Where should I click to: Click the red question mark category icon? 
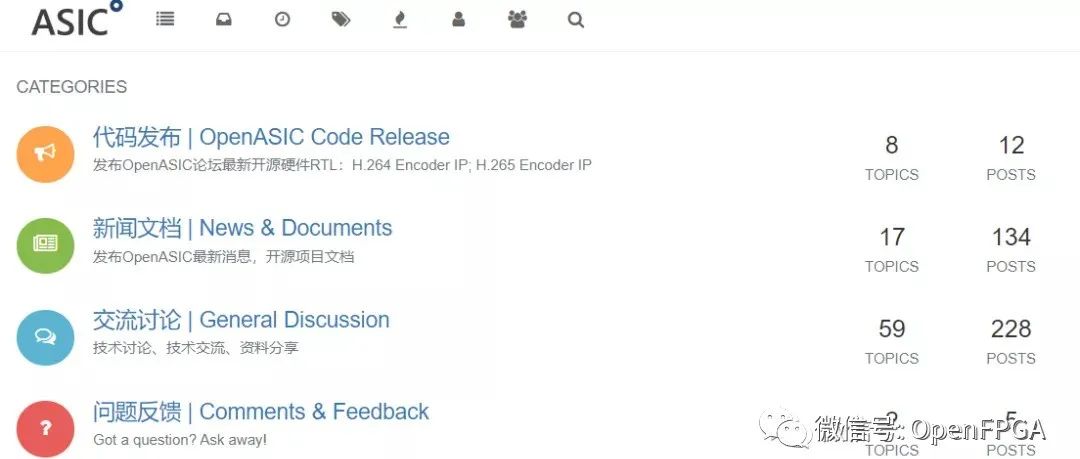pyautogui.click(x=45, y=429)
